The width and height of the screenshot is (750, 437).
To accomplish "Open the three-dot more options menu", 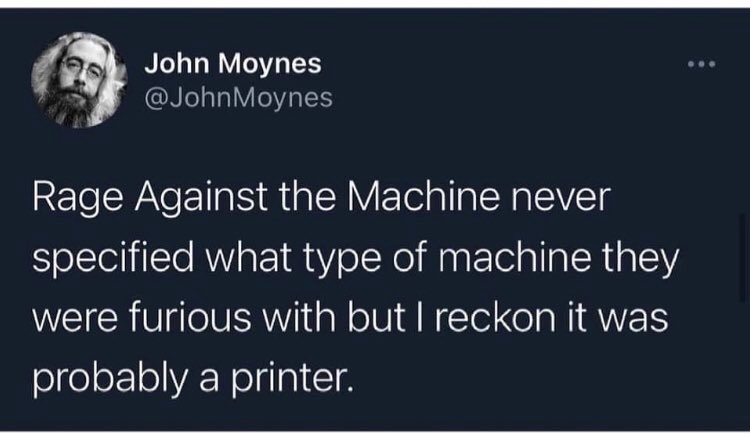I will pos(702,64).
